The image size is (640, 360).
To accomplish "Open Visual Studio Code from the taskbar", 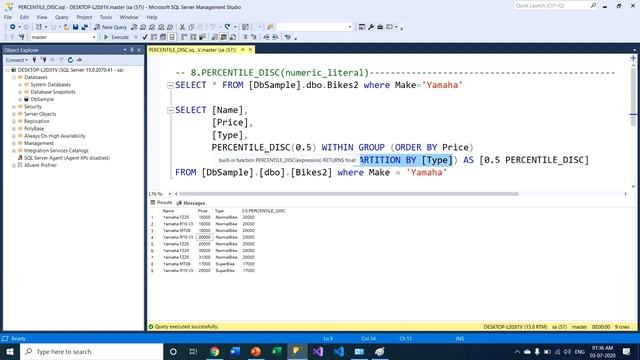I will (x=338, y=351).
